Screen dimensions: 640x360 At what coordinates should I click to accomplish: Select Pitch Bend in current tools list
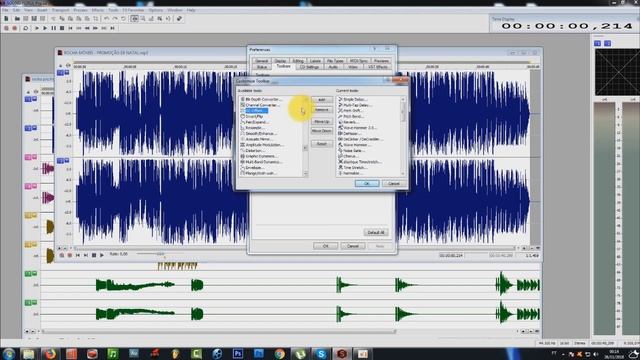pos(351,116)
